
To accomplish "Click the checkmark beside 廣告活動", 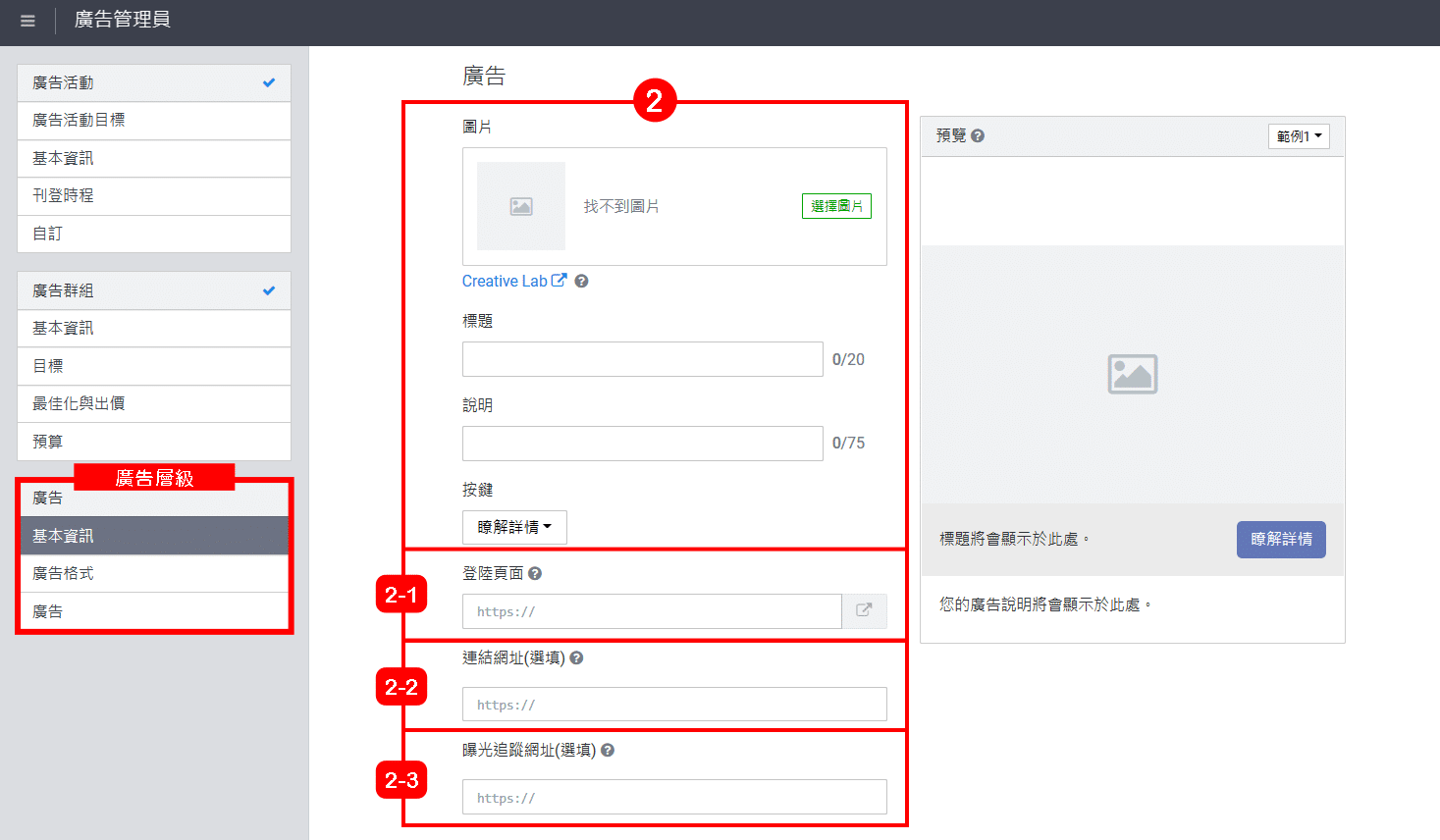I will (268, 82).
